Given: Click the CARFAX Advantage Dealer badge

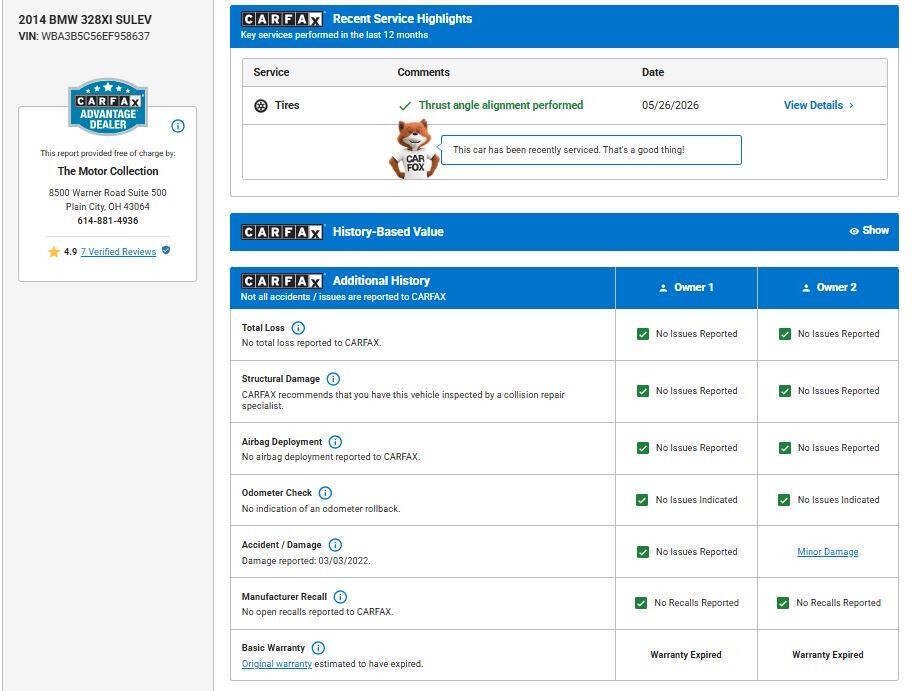Looking at the screenshot, I should [108, 106].
